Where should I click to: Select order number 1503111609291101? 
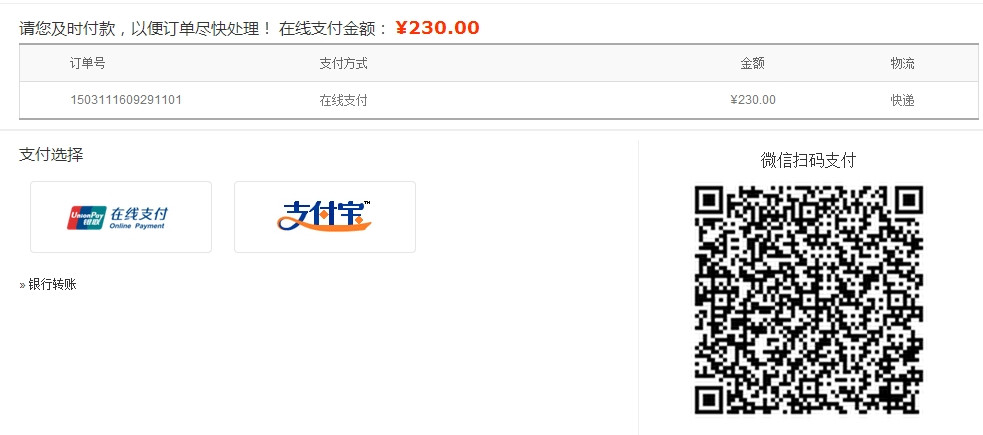point(126,100)
